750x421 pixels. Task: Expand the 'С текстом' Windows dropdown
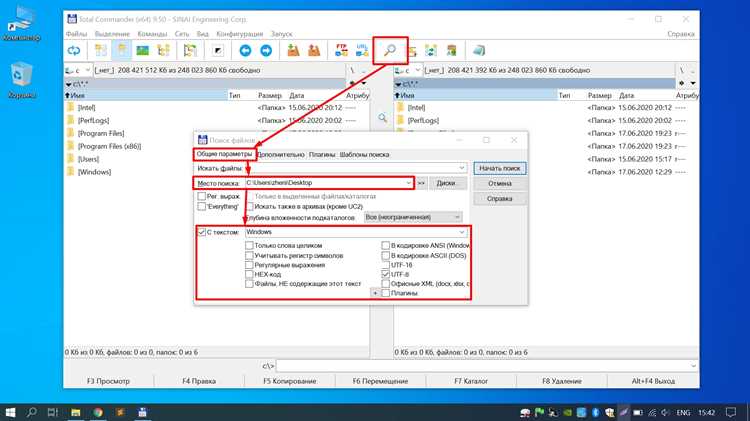click(462, 232)
